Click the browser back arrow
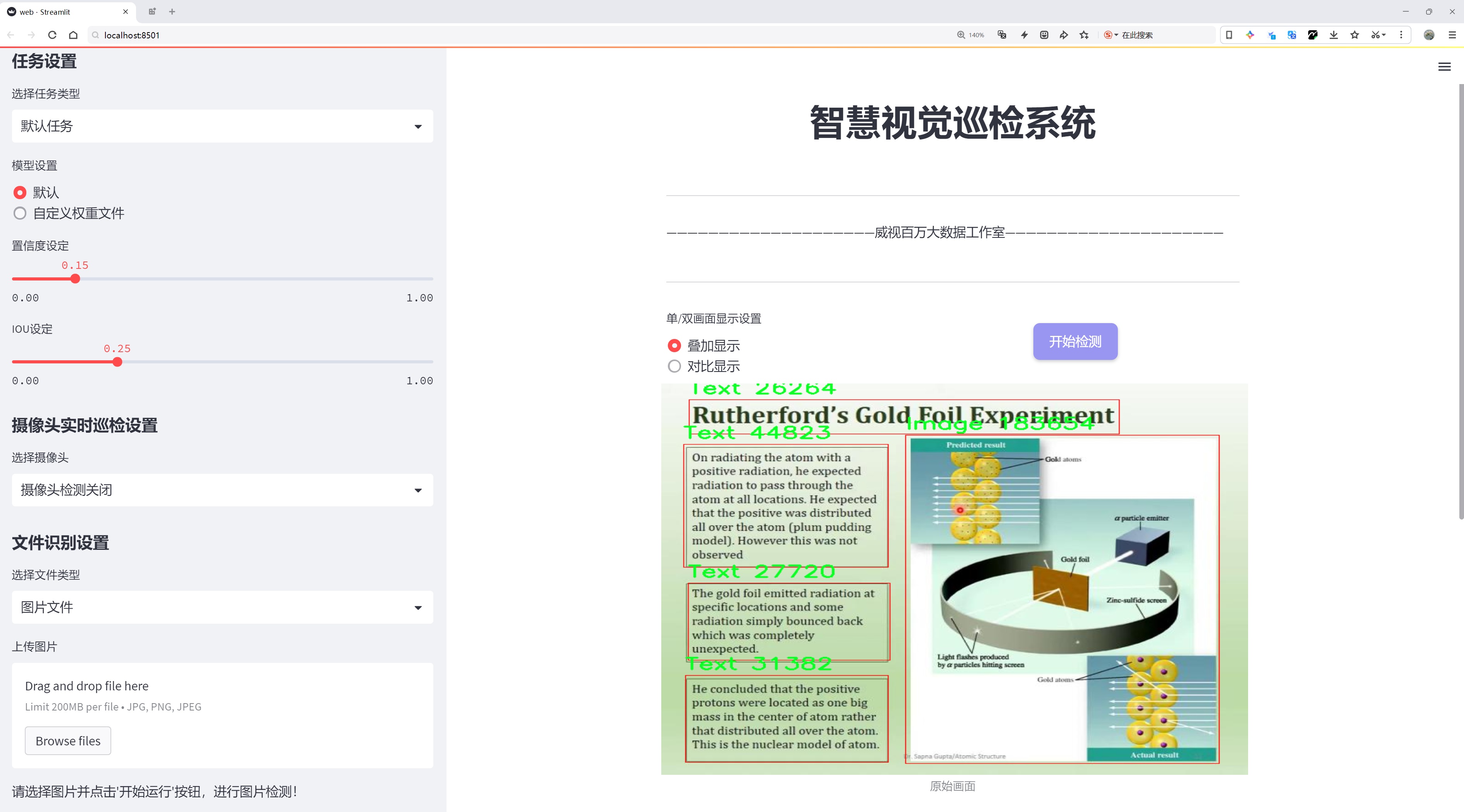 point(11,34)
